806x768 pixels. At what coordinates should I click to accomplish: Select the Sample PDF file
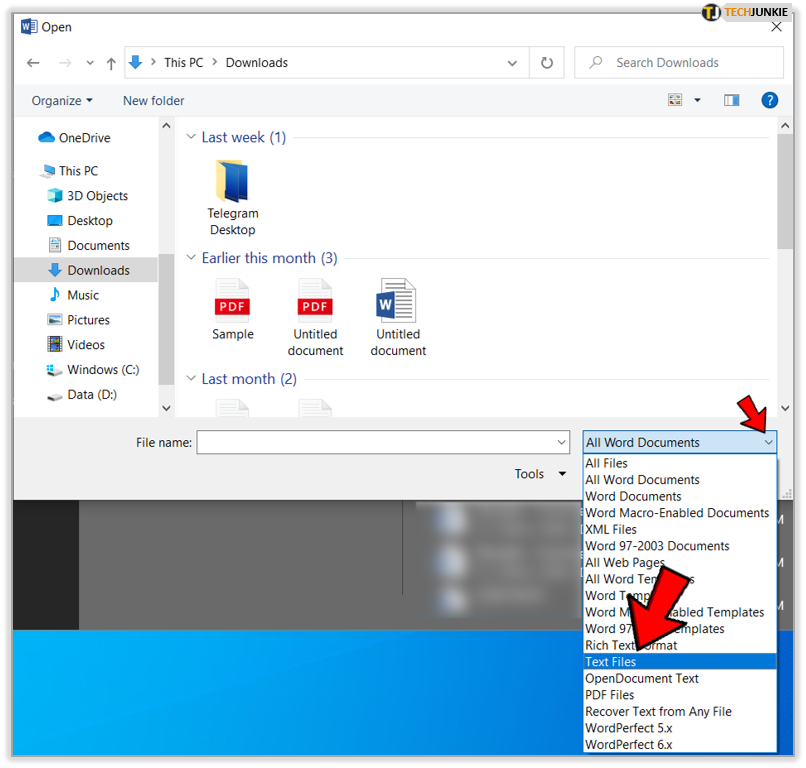pyautogui.click(x=233, y=311)
